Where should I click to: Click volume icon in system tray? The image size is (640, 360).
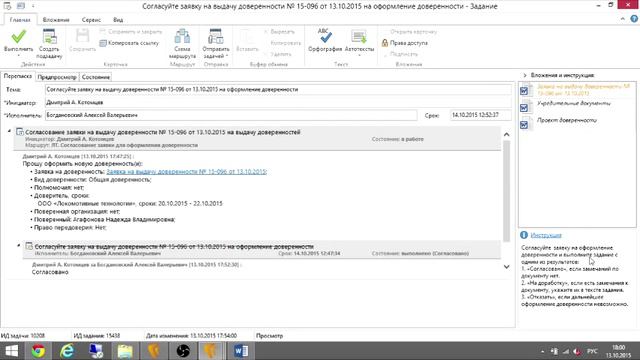[x=577, y=351]
